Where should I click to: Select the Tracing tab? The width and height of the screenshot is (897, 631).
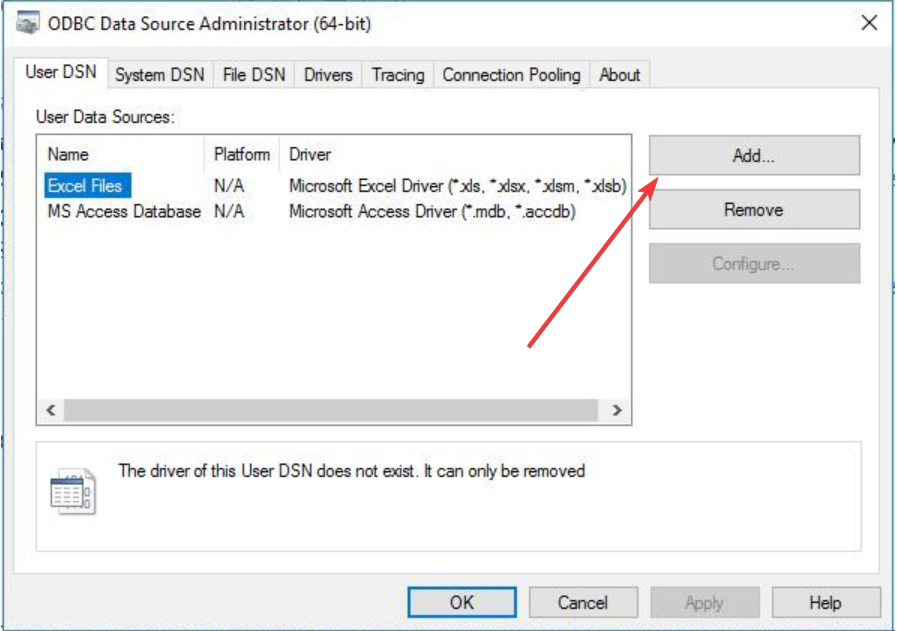[398, 75]
